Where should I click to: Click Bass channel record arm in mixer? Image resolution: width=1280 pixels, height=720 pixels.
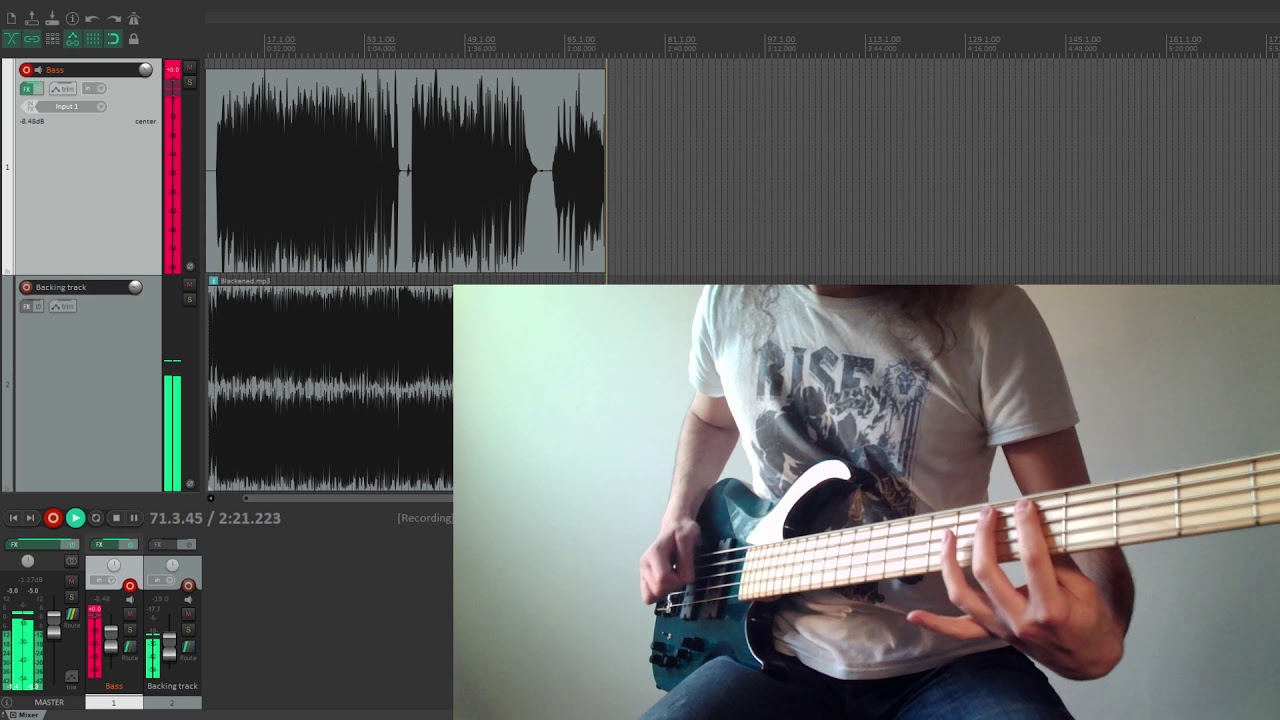[130, 586]
